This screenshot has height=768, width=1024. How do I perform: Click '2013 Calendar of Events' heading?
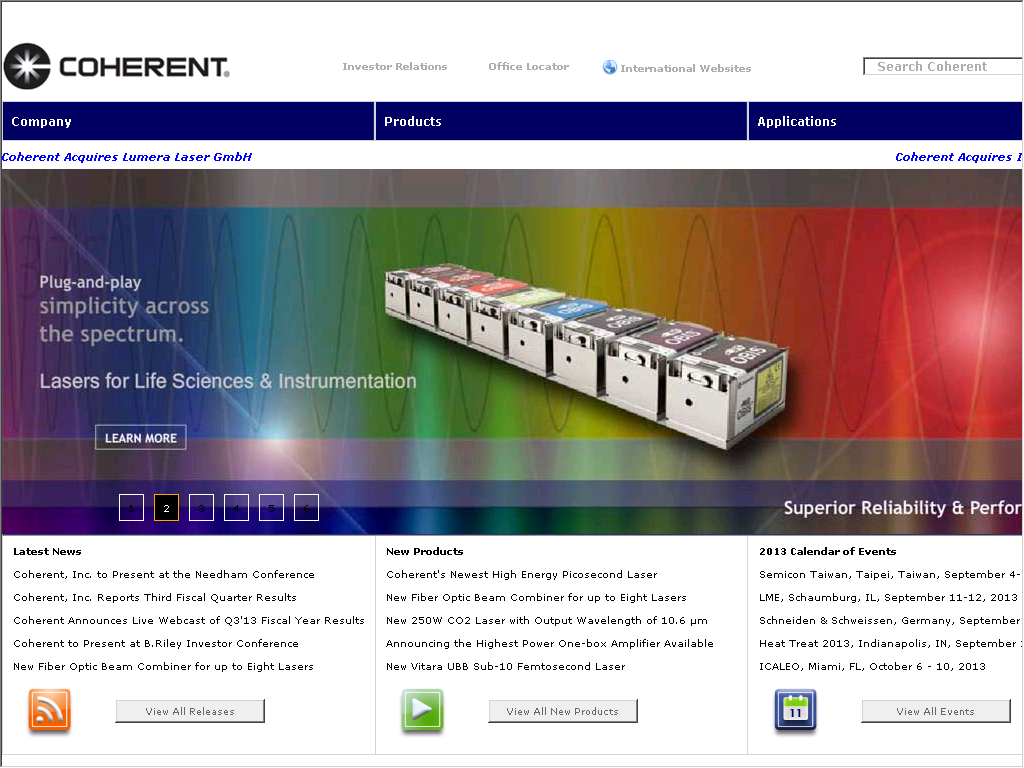[827, 552]
